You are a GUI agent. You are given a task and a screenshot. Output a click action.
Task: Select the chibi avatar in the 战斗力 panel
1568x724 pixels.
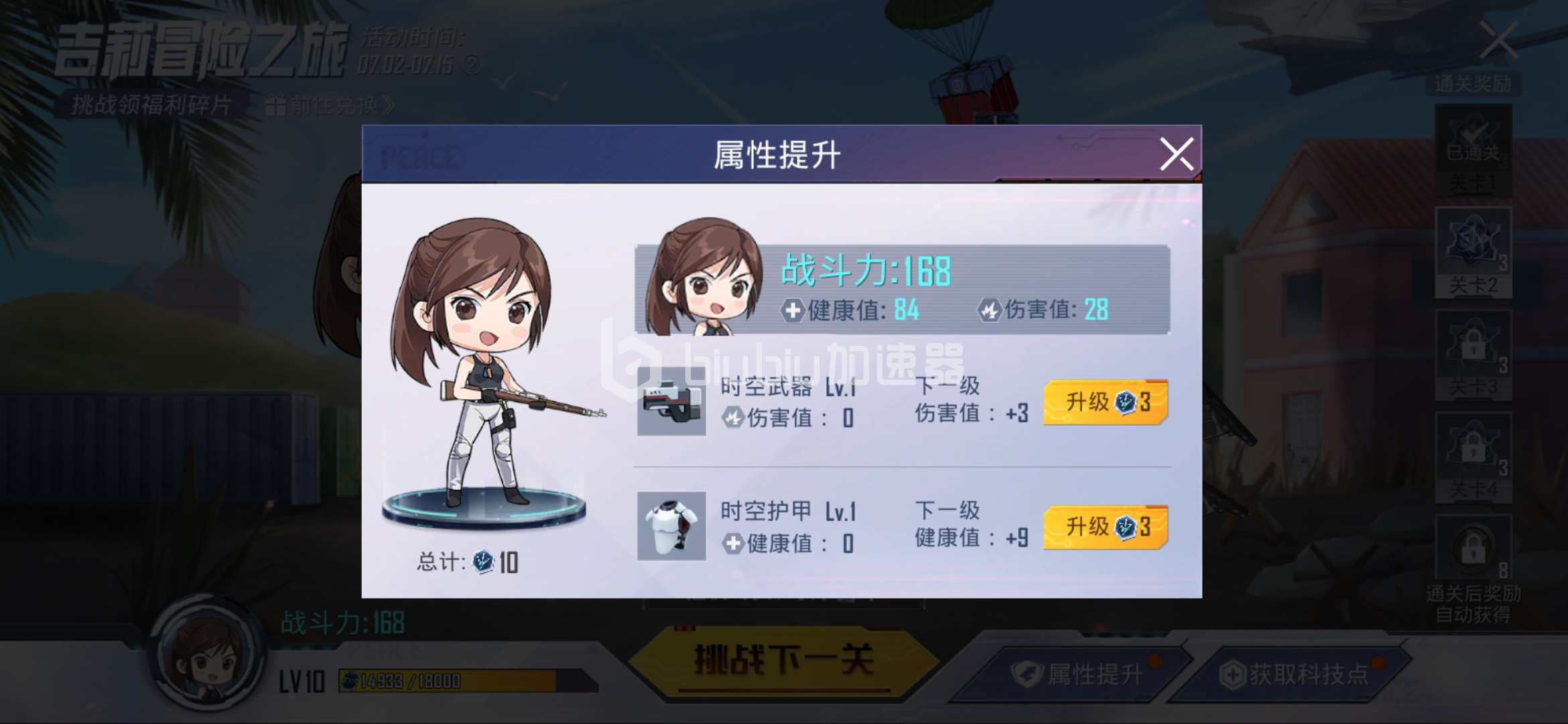(x=704, y=276)
